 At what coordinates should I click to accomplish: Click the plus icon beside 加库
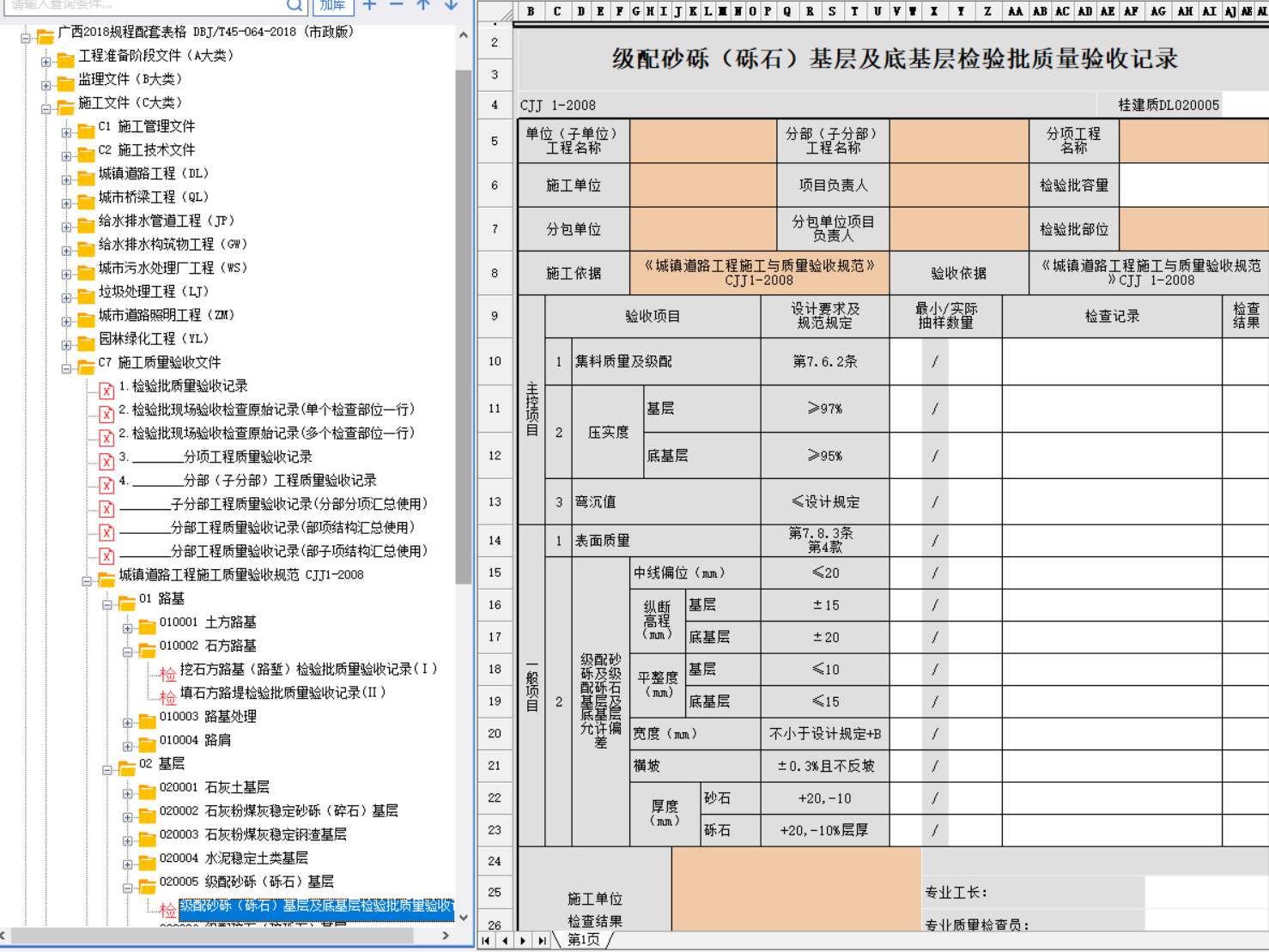[x=370, y=5]
